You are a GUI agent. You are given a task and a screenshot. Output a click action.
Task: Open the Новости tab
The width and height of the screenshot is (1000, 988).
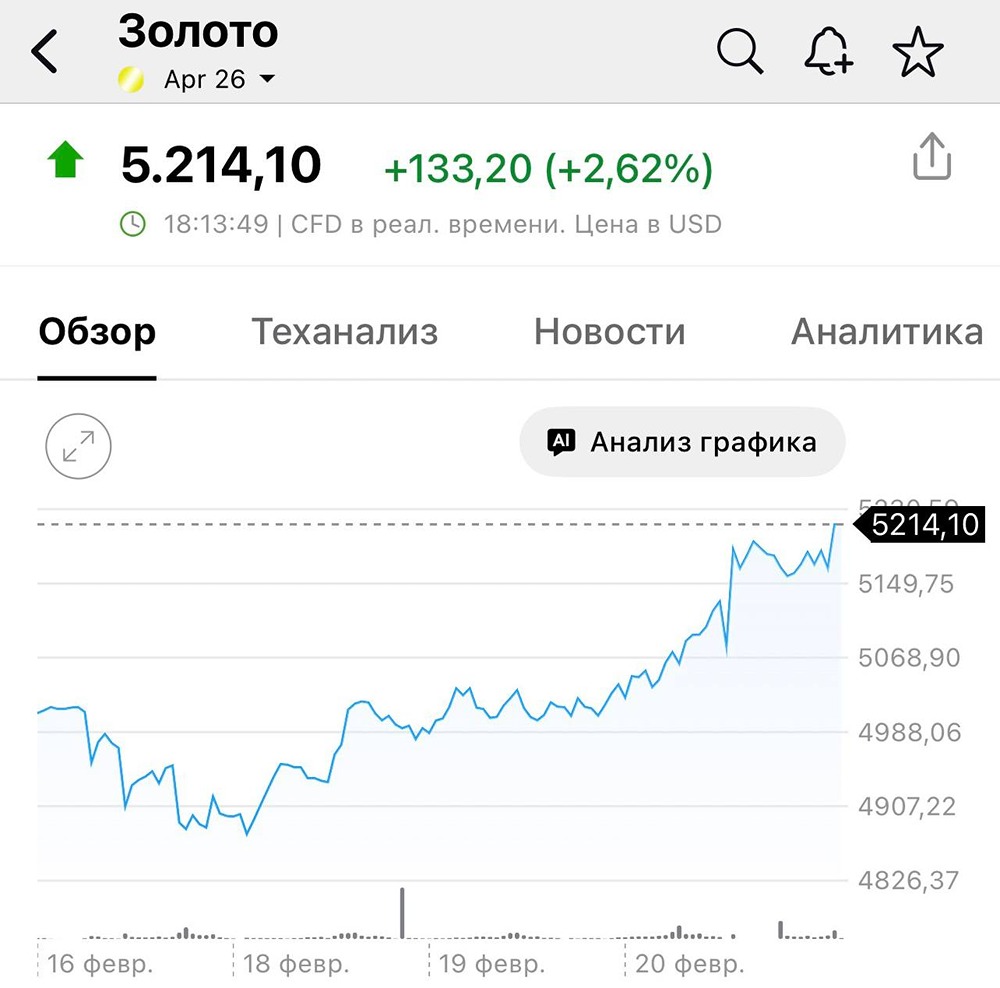tap(609, 332)
